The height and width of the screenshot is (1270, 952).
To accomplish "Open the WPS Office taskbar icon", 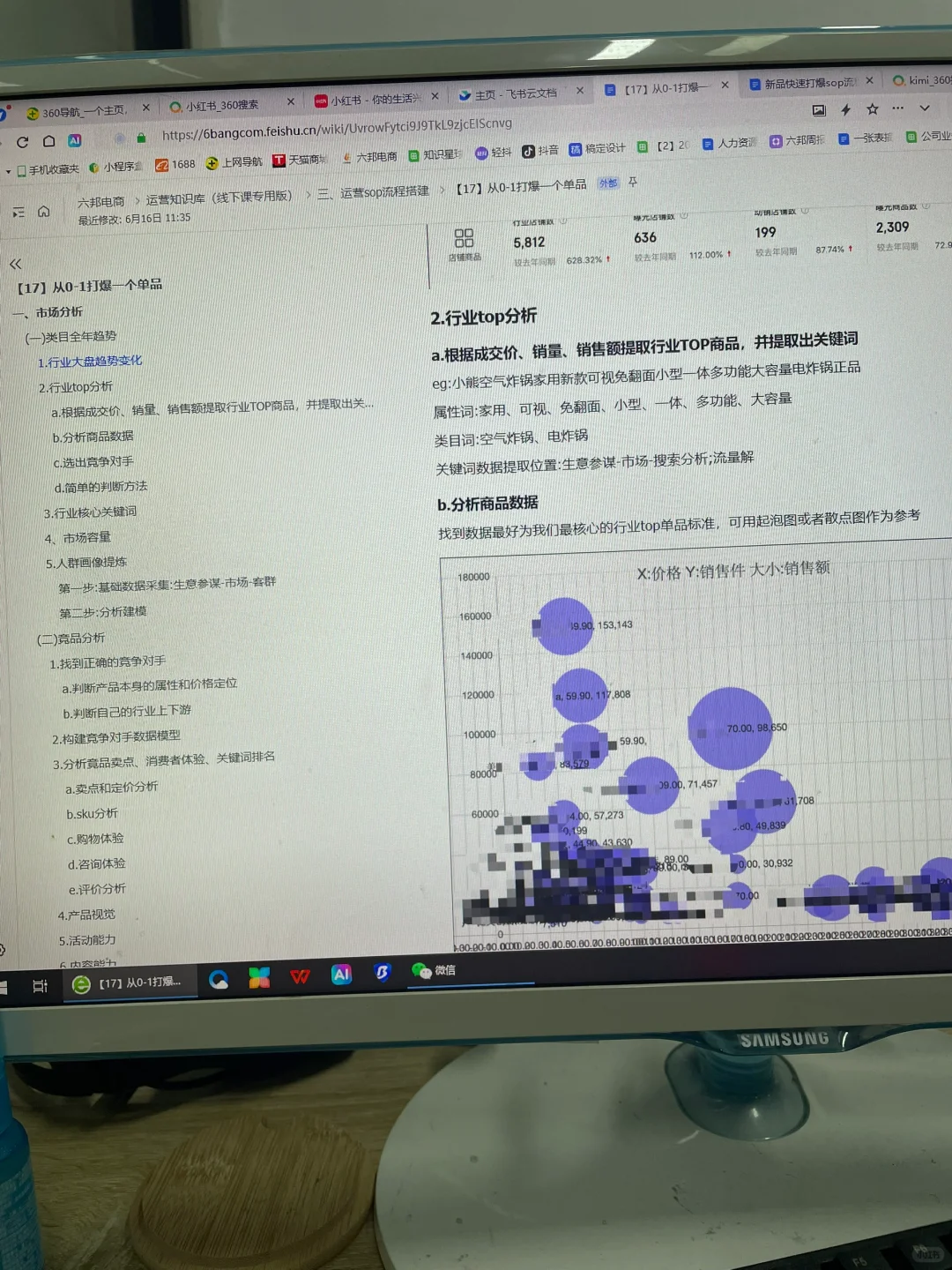I will click(x=300, y=976).
